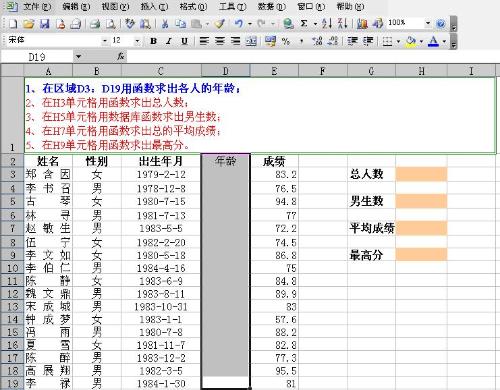Click the Save icon in toolbar
Image resolution: width=500 pixels, height=390 pixels.
(x=44, y=24)
